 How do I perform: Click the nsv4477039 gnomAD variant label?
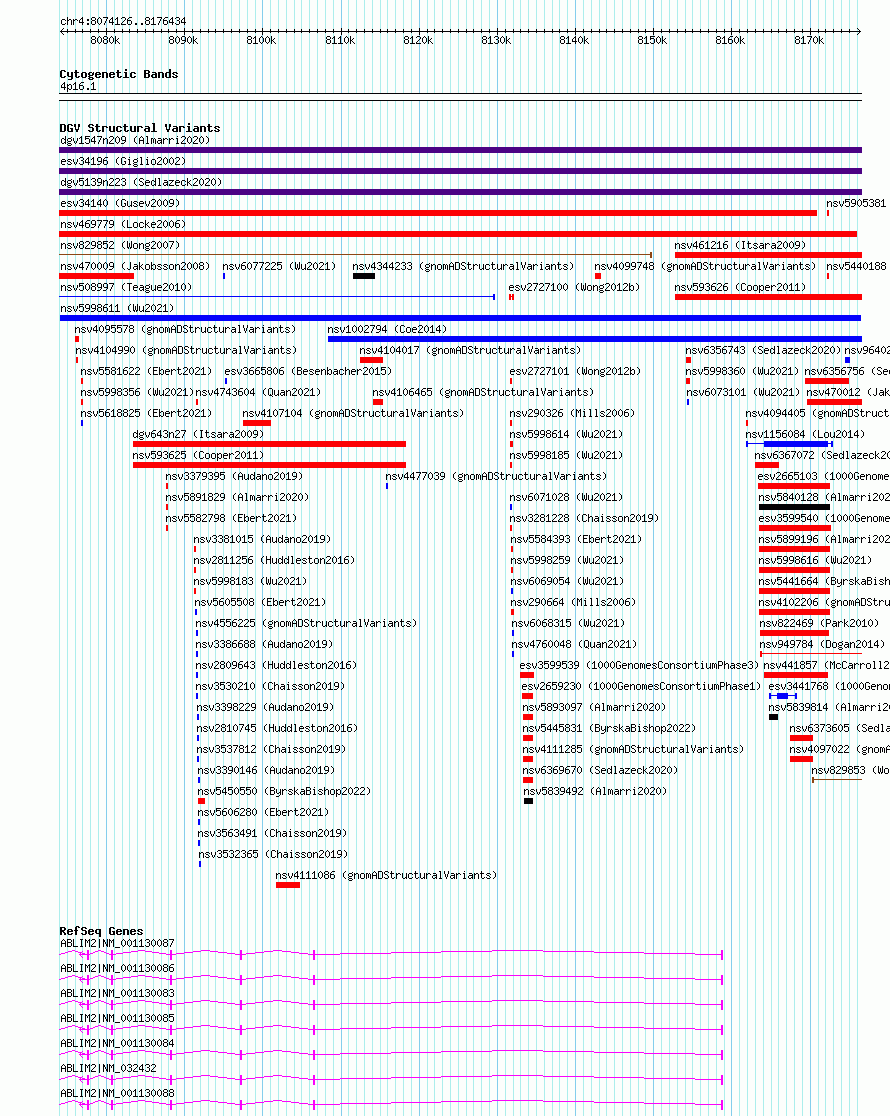tap(496, 476)
